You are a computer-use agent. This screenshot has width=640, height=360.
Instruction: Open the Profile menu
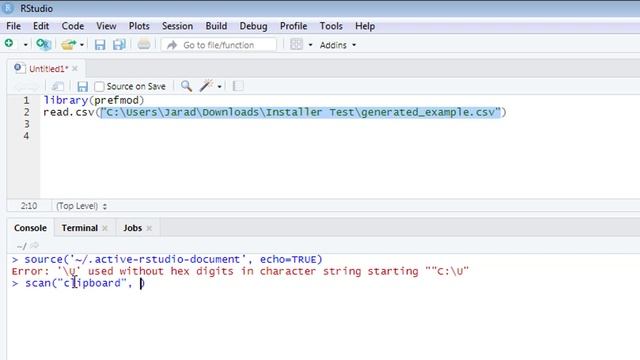tap(293, 26)
